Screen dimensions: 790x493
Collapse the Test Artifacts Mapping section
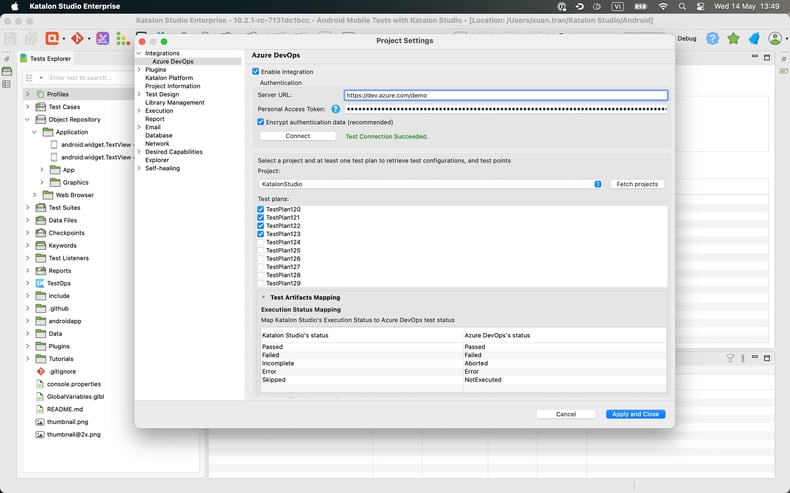(x=264, y=298)
